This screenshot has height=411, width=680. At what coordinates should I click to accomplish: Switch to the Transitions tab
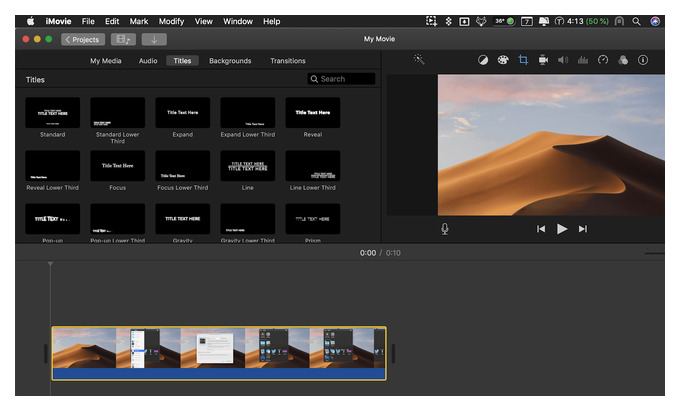pos(288,61)
